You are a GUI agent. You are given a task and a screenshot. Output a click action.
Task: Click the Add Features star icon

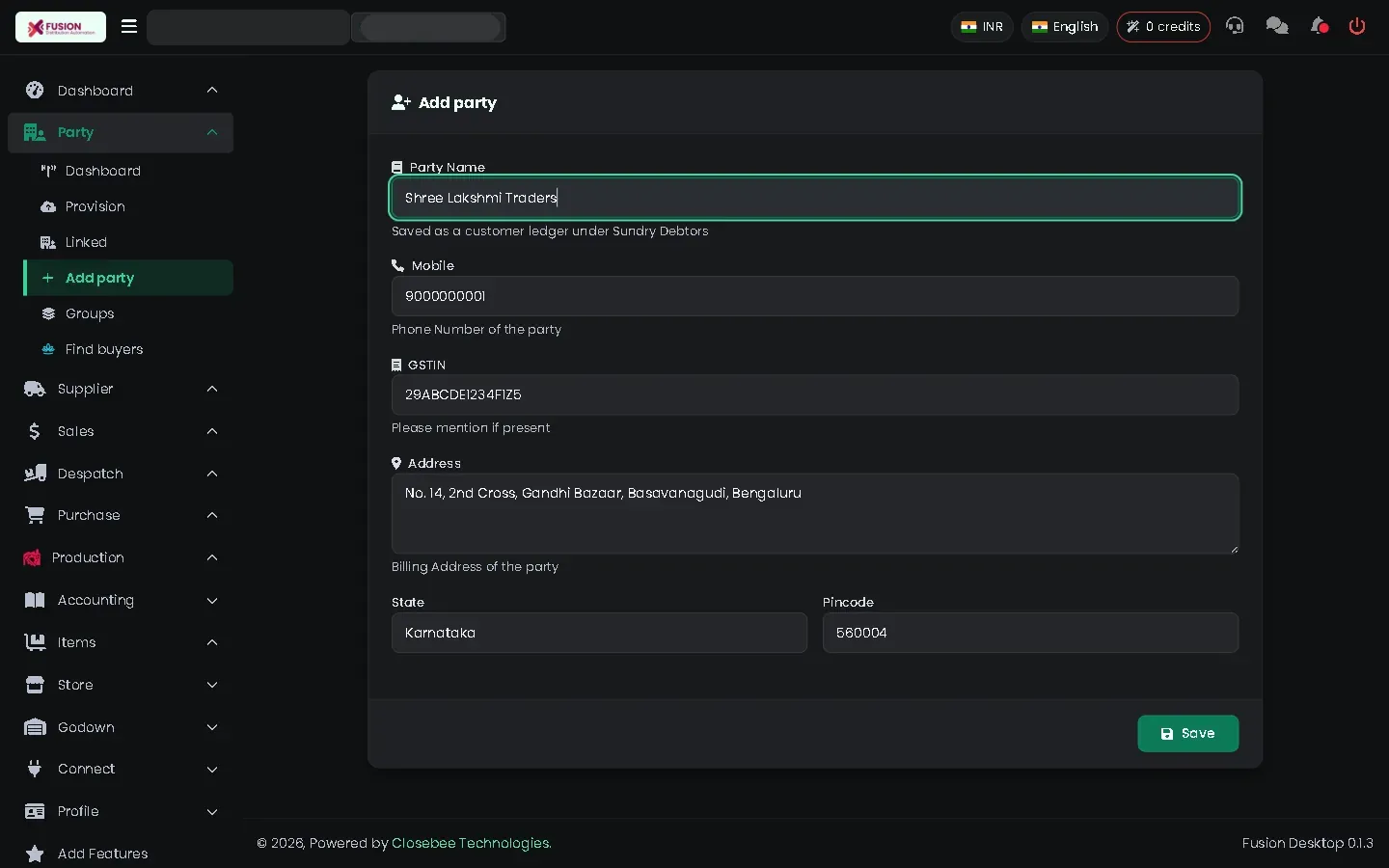[x=35, y=854]
